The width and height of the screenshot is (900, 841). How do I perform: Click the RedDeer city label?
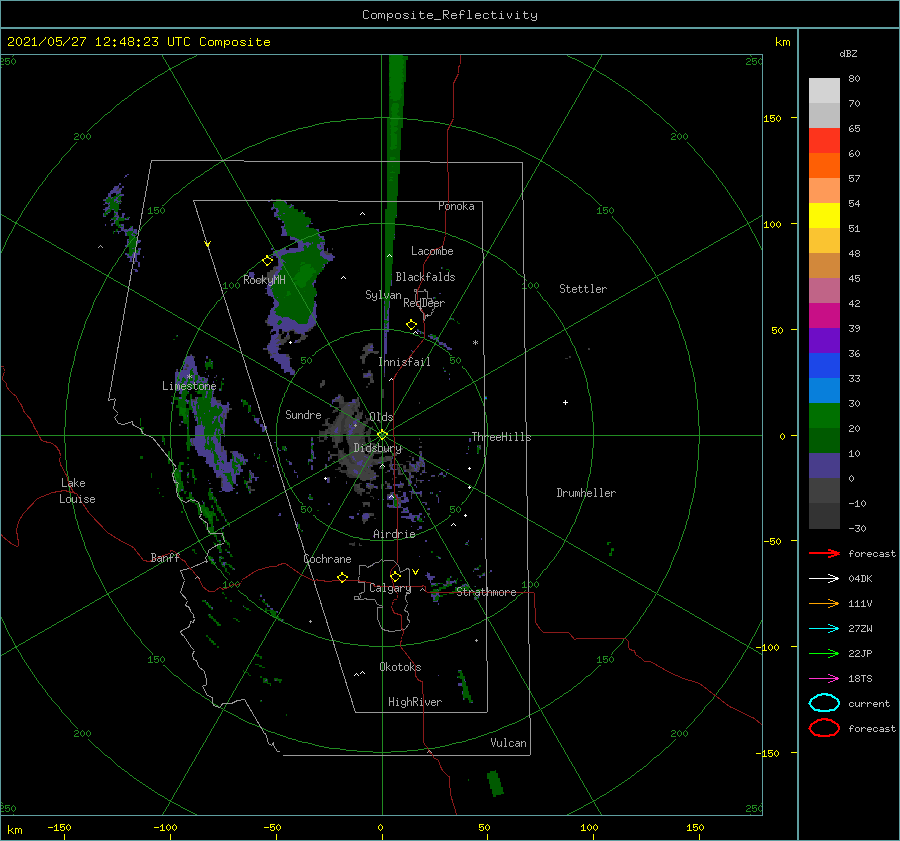click(424, 303)
